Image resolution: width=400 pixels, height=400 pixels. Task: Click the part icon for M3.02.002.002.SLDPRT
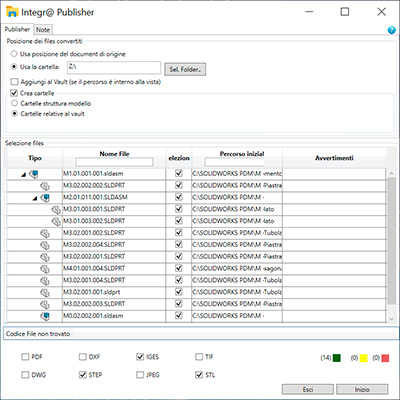[x=45, y=186]
